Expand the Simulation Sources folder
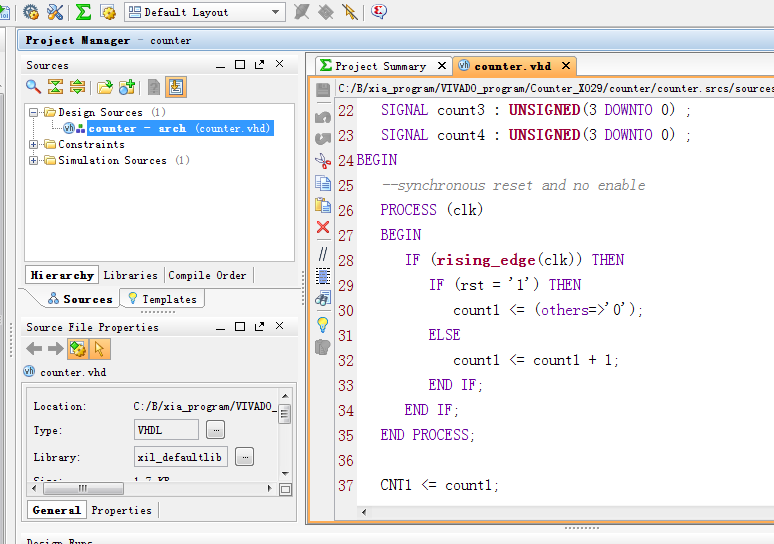Image resolution: width=774 pixels, height=544 pixels. coord(33,160)
